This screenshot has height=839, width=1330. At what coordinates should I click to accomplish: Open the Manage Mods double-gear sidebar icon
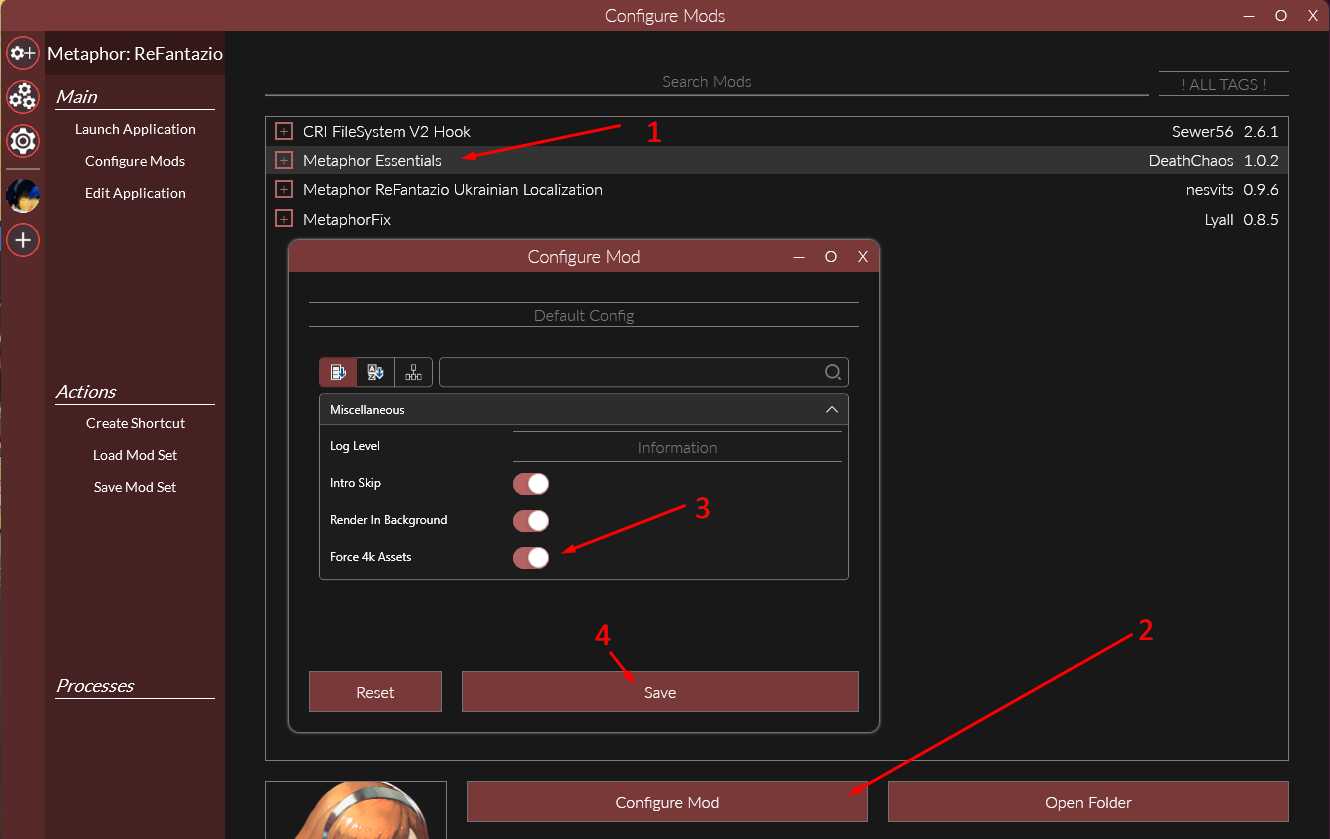(23, 96)
